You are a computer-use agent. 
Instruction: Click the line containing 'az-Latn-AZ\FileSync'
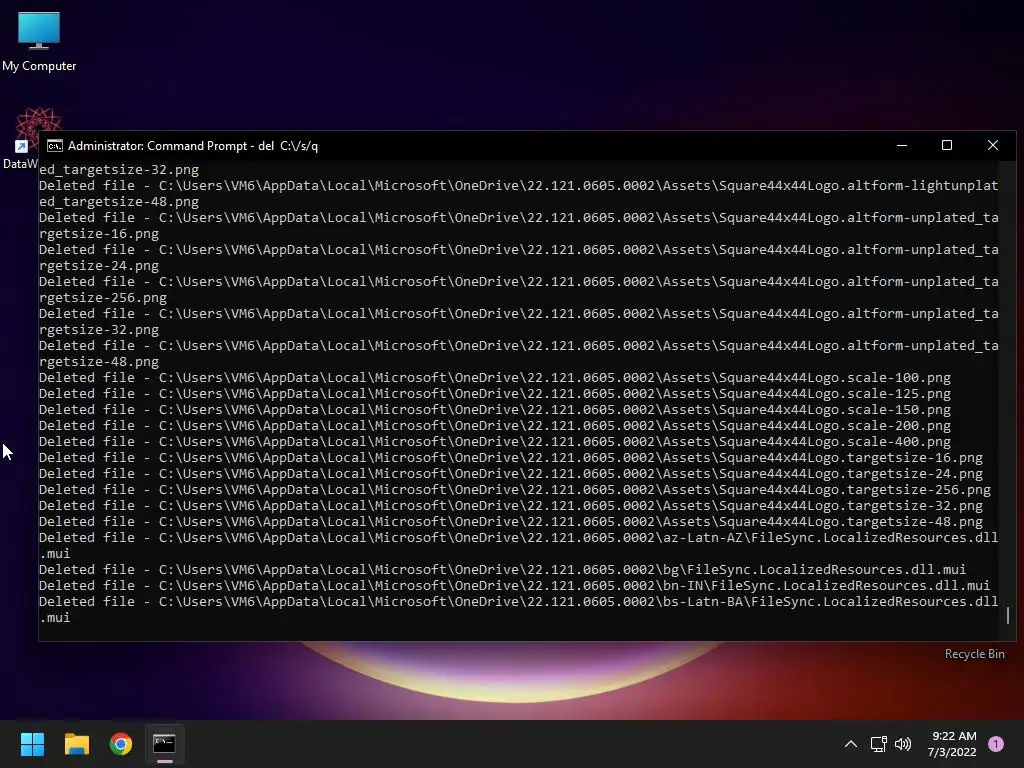[519, 537]
